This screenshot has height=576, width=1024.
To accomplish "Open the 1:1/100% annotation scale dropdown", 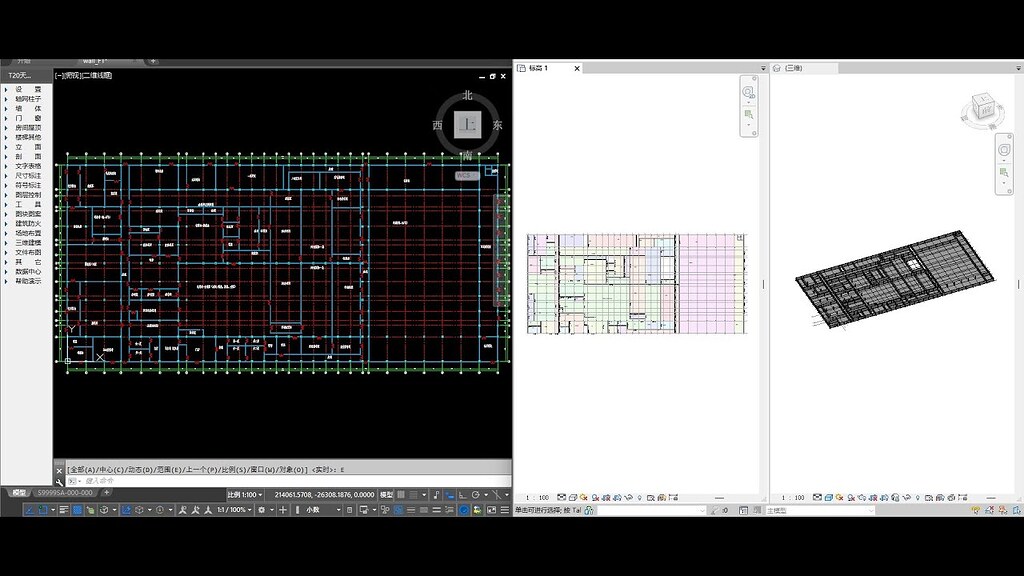I will pos(234,510).
